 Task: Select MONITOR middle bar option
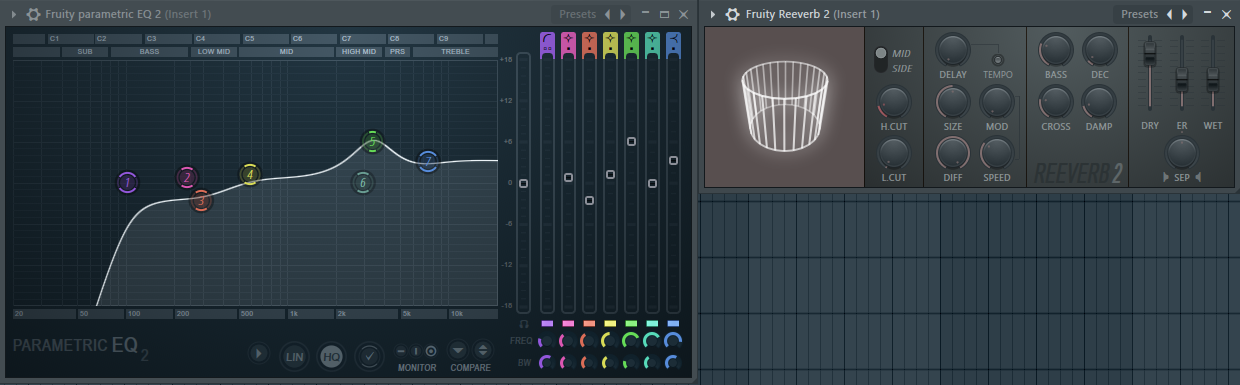point(416,351)
